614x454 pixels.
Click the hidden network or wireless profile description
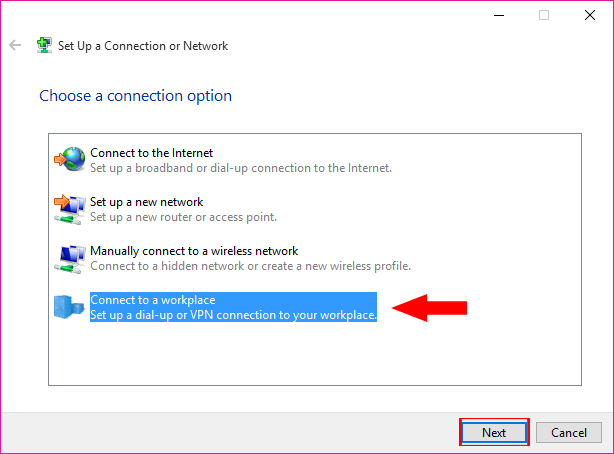tap(250, 265)
